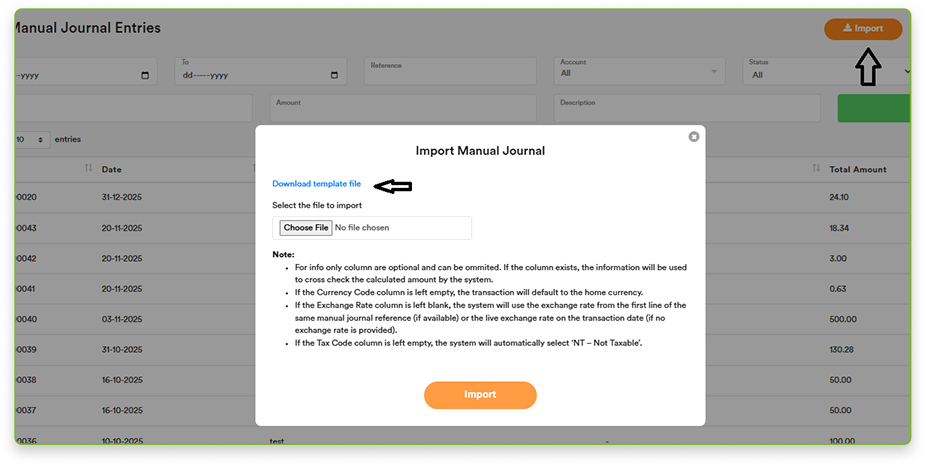Select the journal row dated 03-11-2025
The height and width of the screenshot is (466, 926).
(122, 319)
